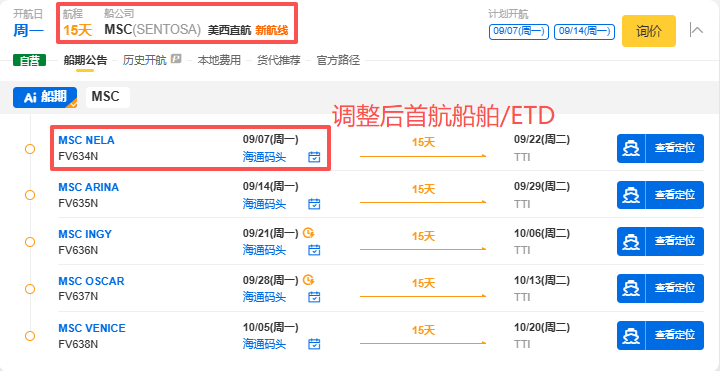The image size is (720, 371).
Task: Switch to the 本地费用 tab
Action: click(x=219, y=60)
